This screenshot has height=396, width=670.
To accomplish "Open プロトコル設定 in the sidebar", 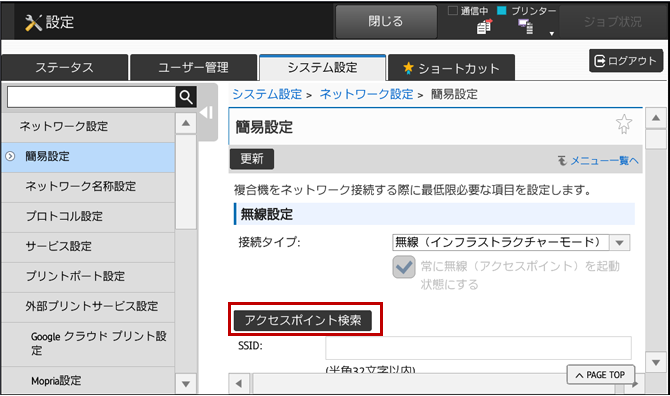I will 88,216.
